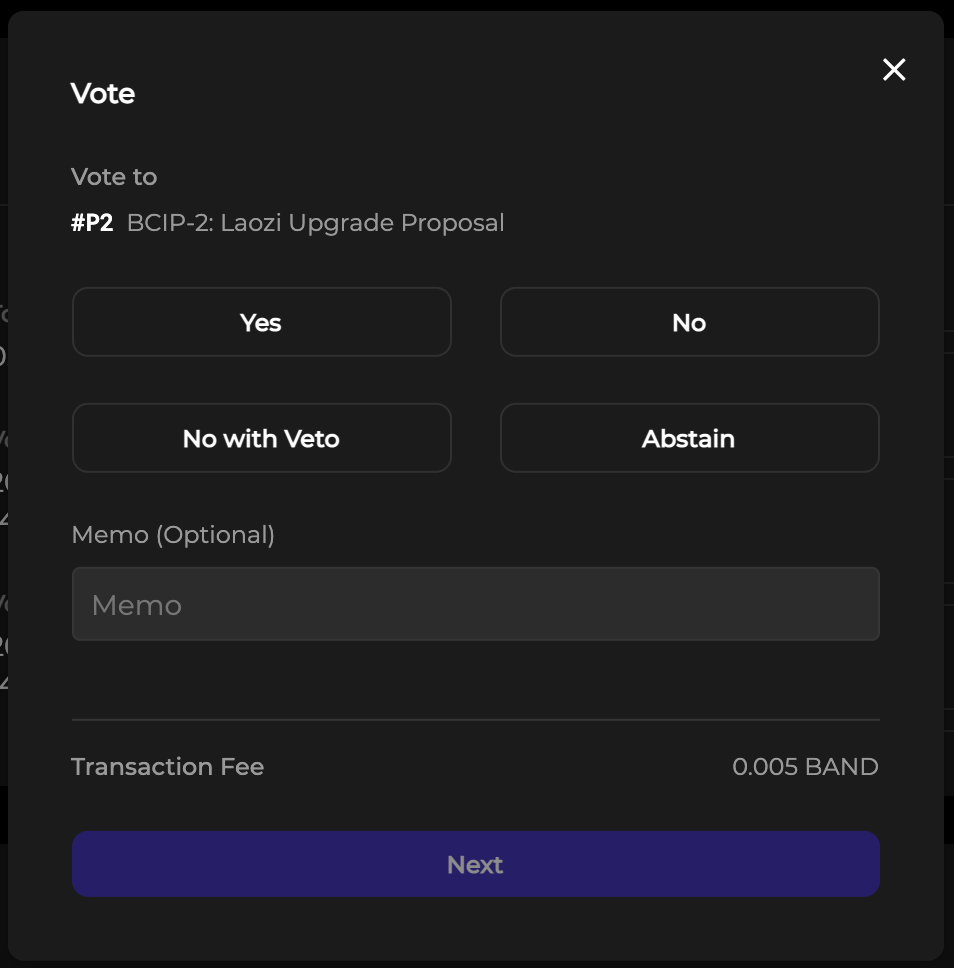Choose the No with Veto option

[x=261, y=438]
